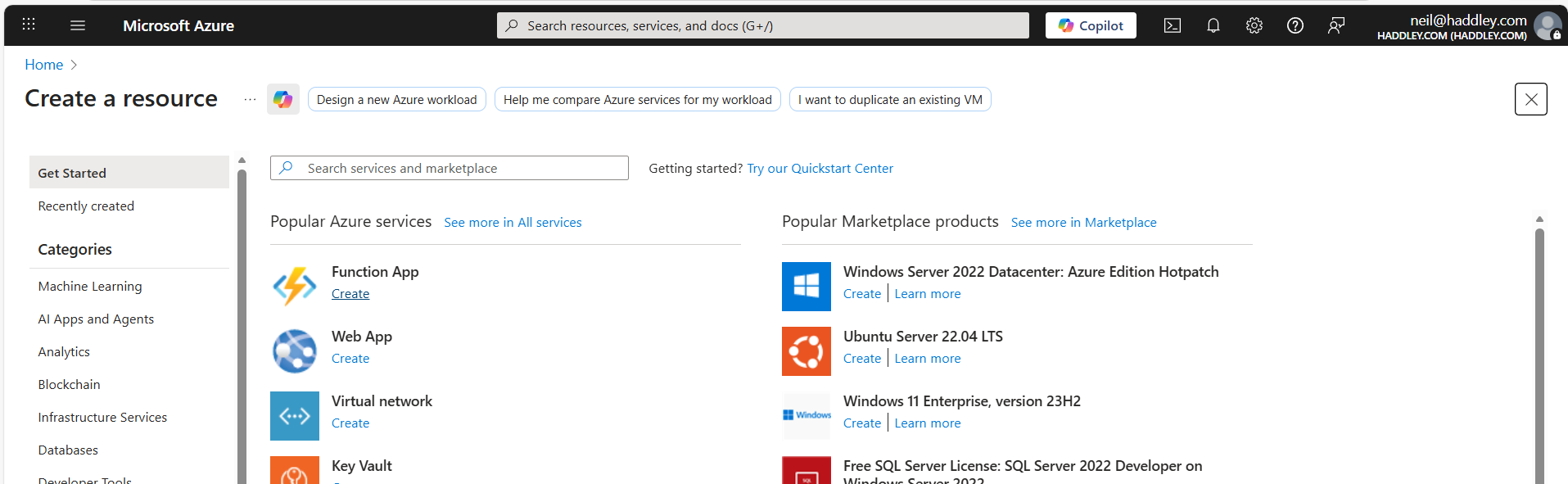The image size is (1568, 484).
Task: Click Design a new Azure workload
Action: tap(396, 99)
